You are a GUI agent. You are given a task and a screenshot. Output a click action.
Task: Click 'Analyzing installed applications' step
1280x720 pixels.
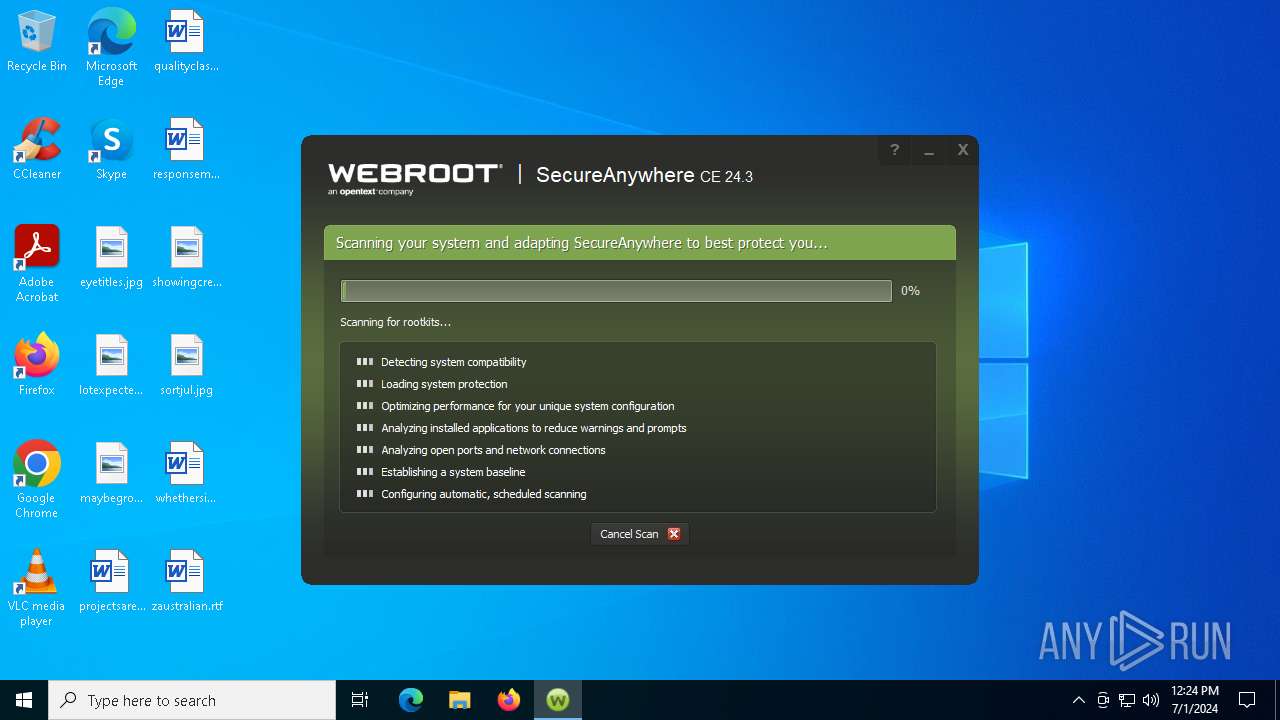point(533,428)
